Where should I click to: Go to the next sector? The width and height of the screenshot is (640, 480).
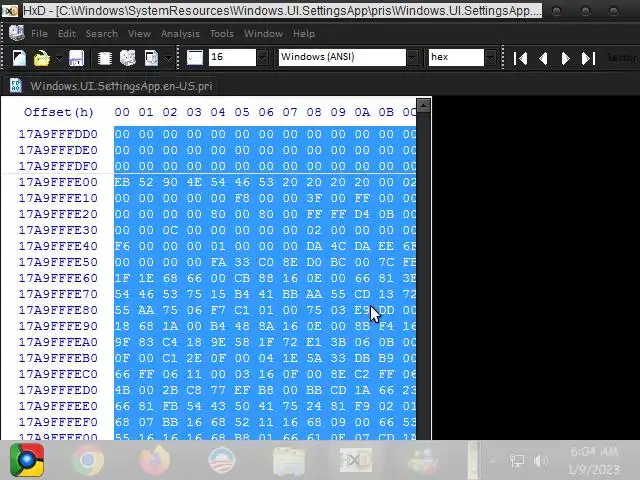[x=565, y=58]
